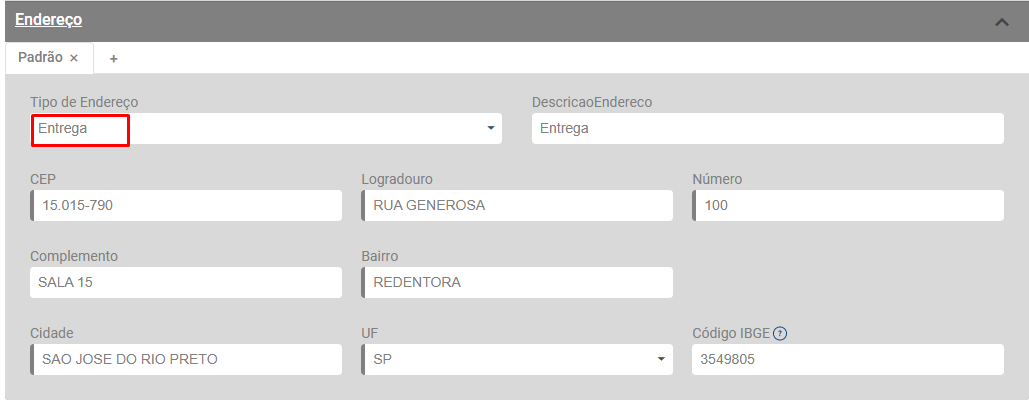Image resolution: width=1029 pixels, height=400 pixels.
Task: Click the Código IBGE label text
Action: (731, 333)
